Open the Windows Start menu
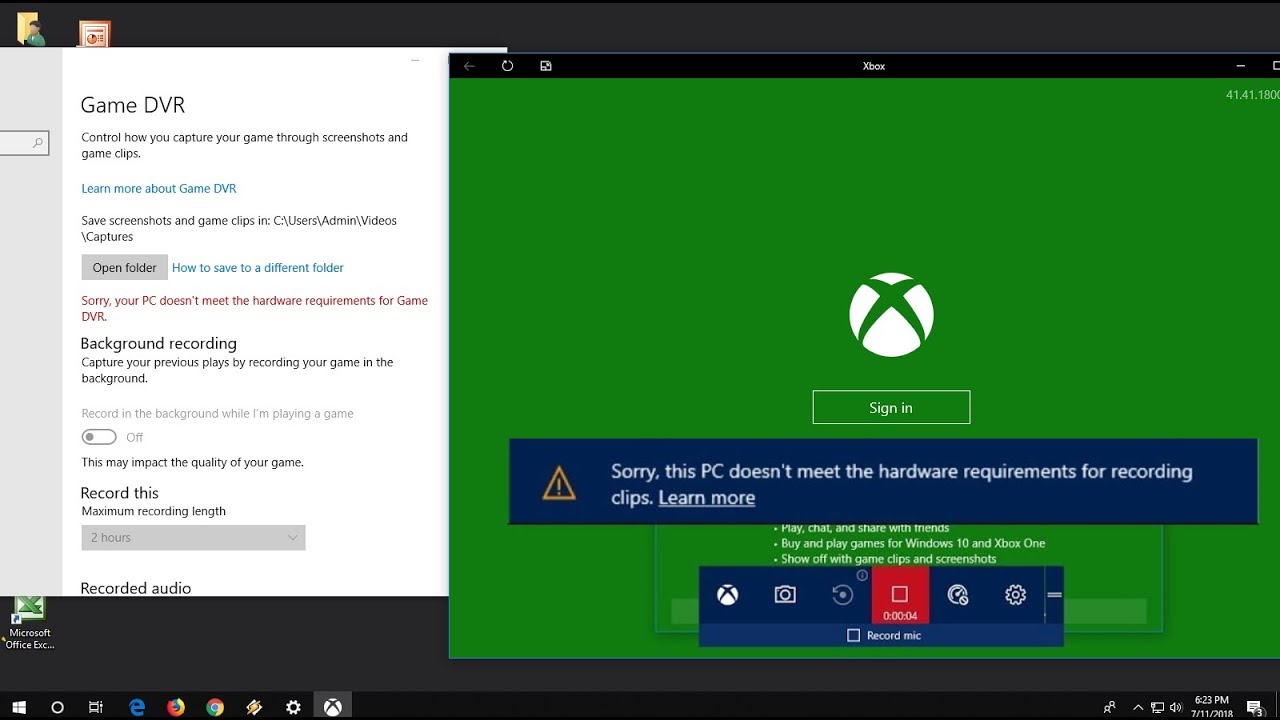The width and height of the screenshot is (1280, 720). [x=19, y=707]
